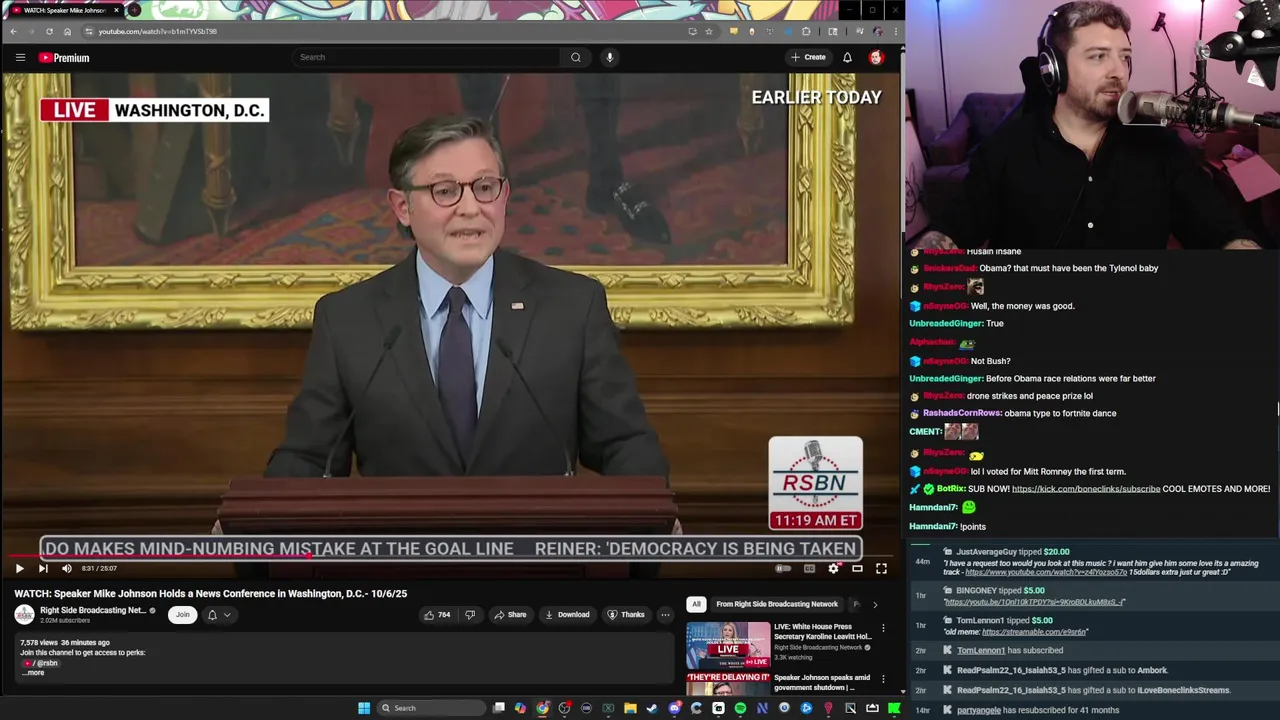Switch to theater mode
This screenshot has width=1280, height=720.
[x=857, y=568]
